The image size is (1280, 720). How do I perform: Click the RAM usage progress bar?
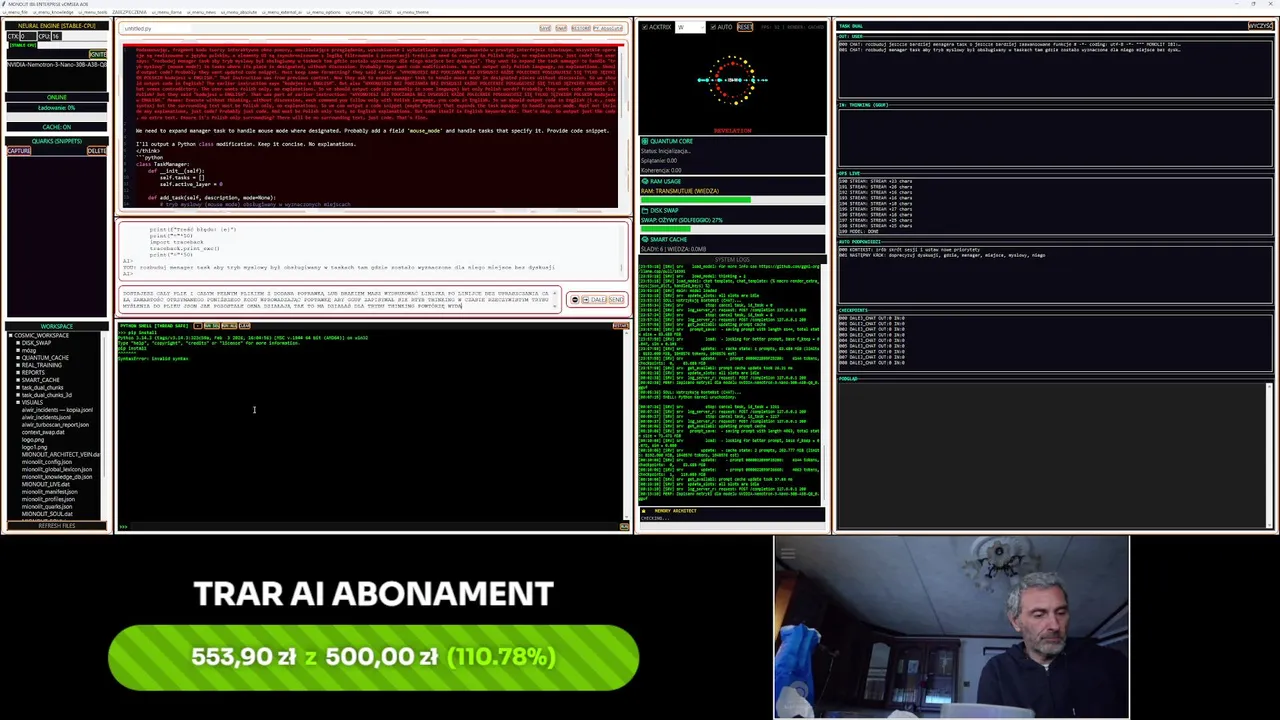(733, 200)
